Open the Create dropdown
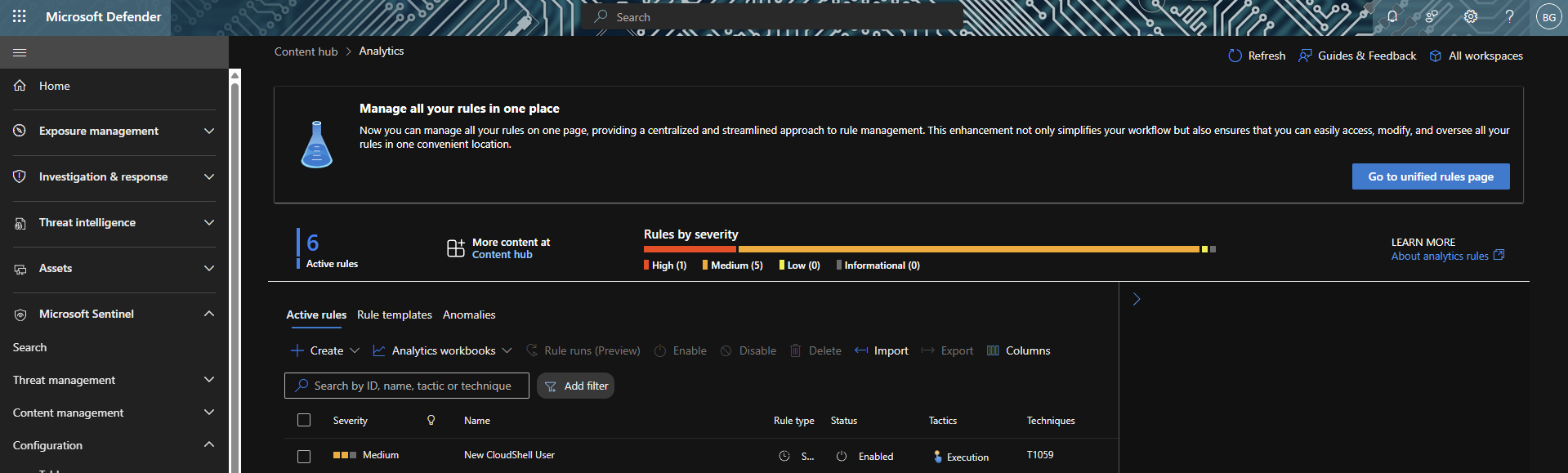Viewport: 1568px width, 473px height. coord(325,350)
